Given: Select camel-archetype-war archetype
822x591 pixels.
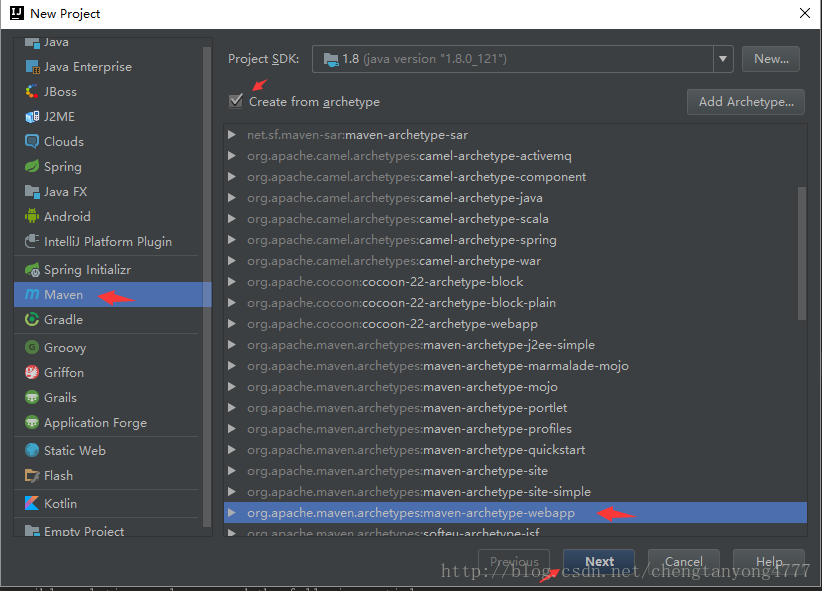Looking at the screenshot, I should point(515,261).
